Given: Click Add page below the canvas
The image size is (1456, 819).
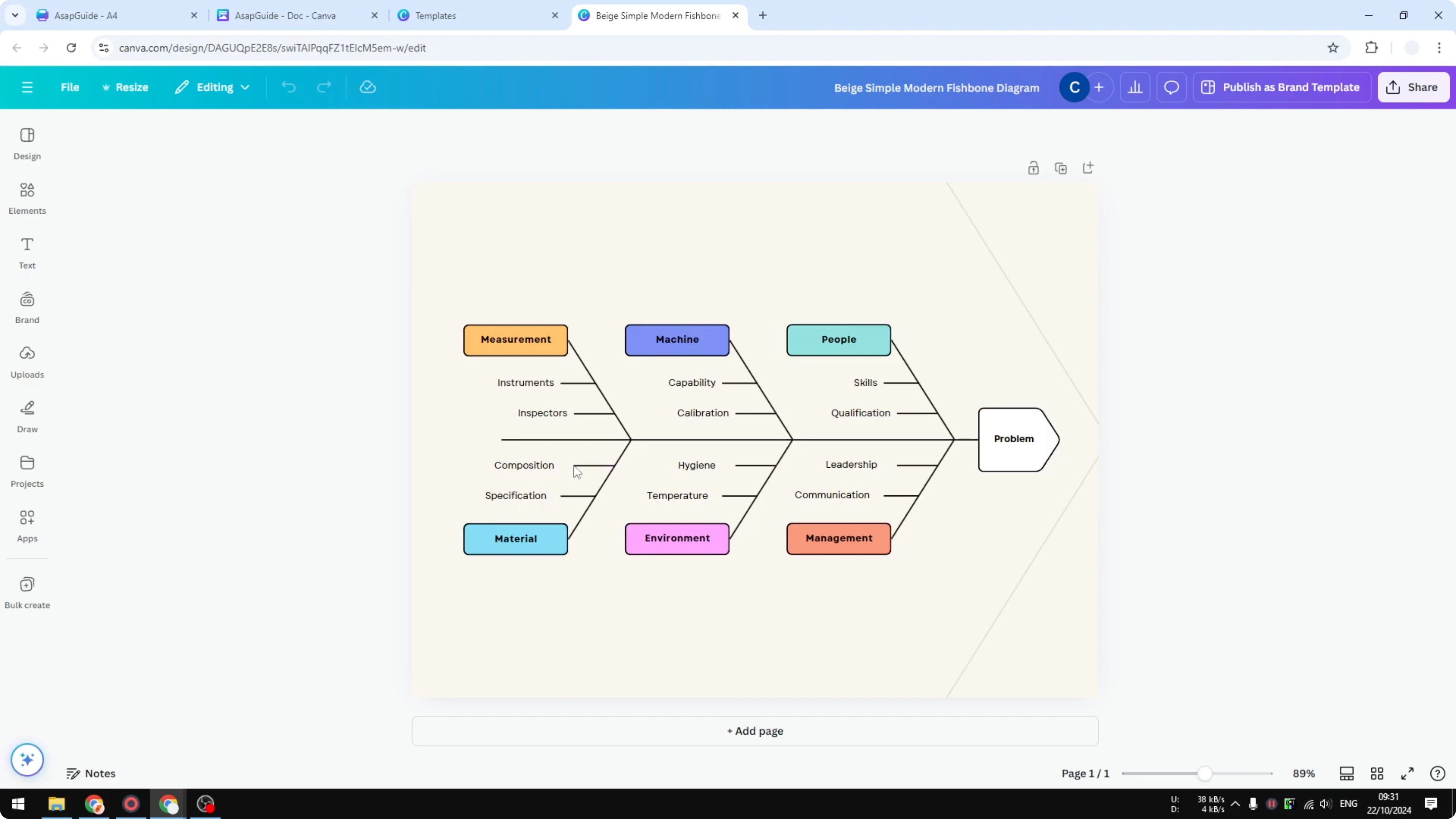Looking at the screenshot, I should [x=755, y=731].
